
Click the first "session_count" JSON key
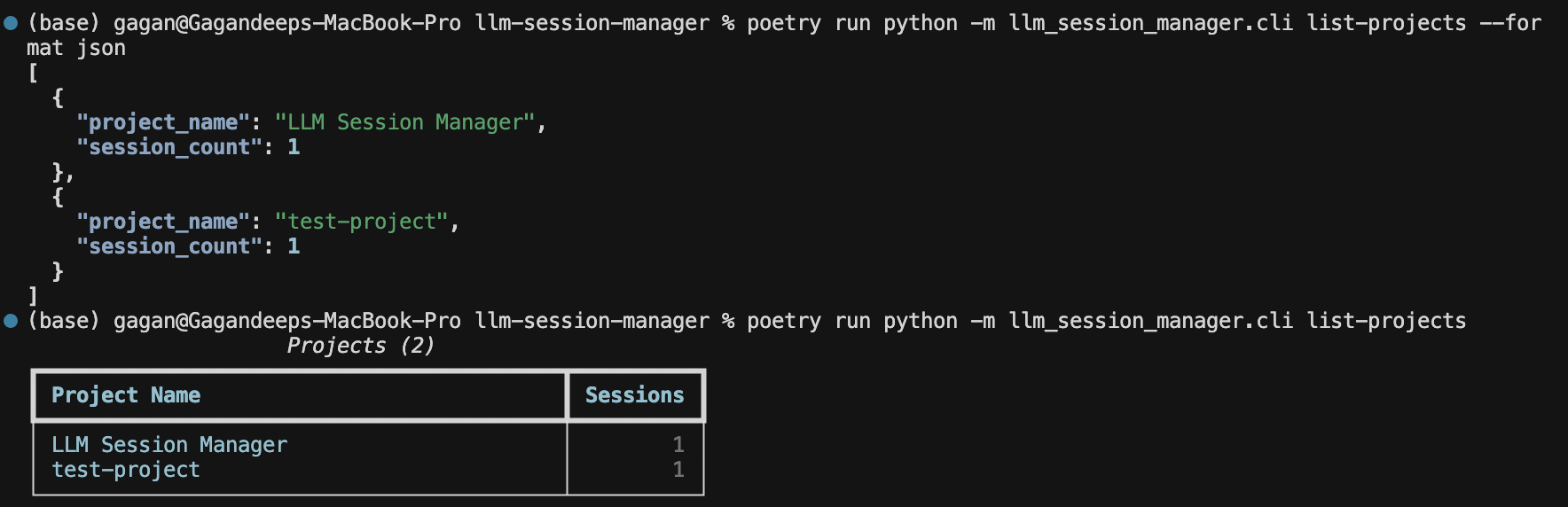tap(169, 147)
